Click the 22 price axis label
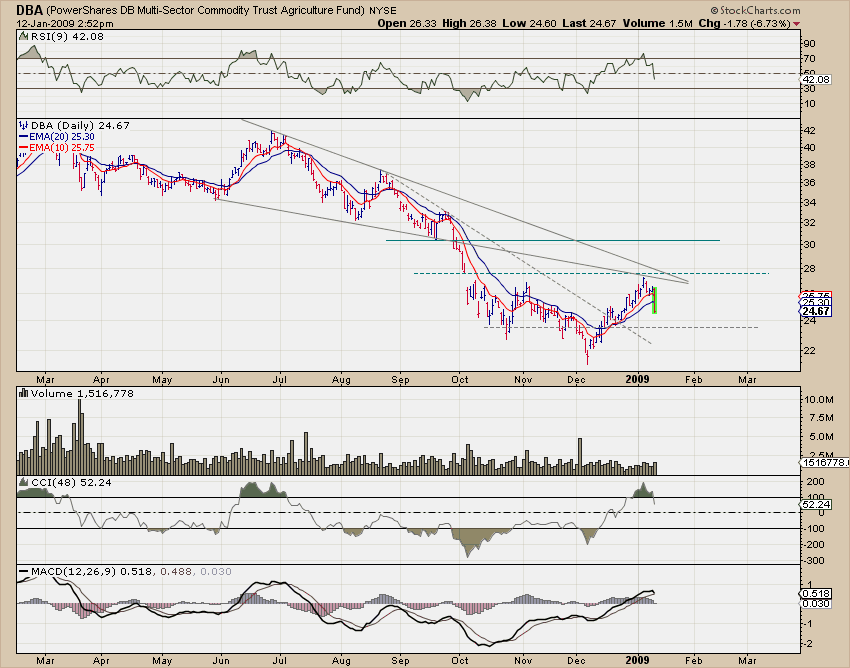This screenshot has height=668, width=850. (x=809, y=351)
